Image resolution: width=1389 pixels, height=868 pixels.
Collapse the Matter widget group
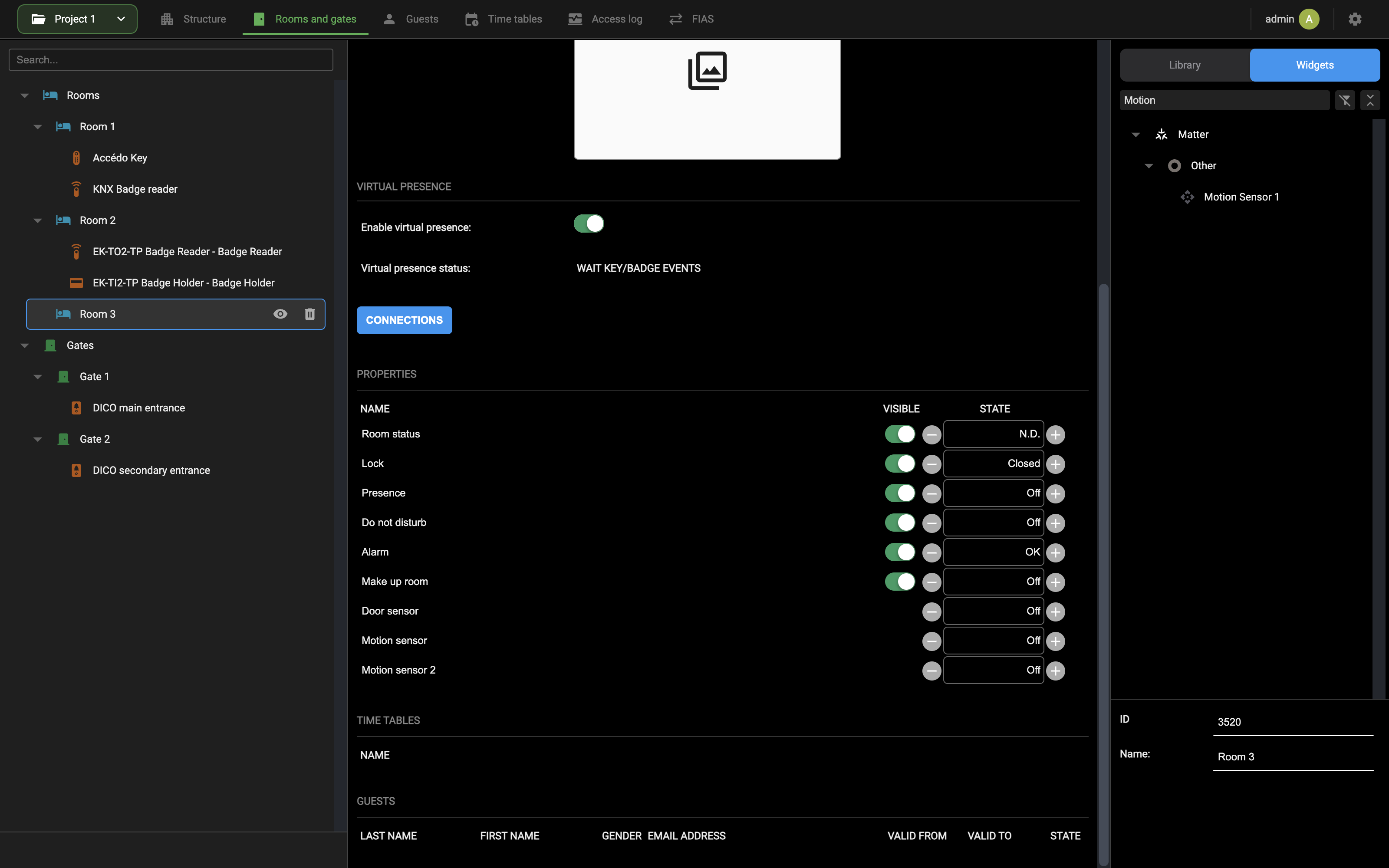pyautogui.click(x=1136, y=135)
